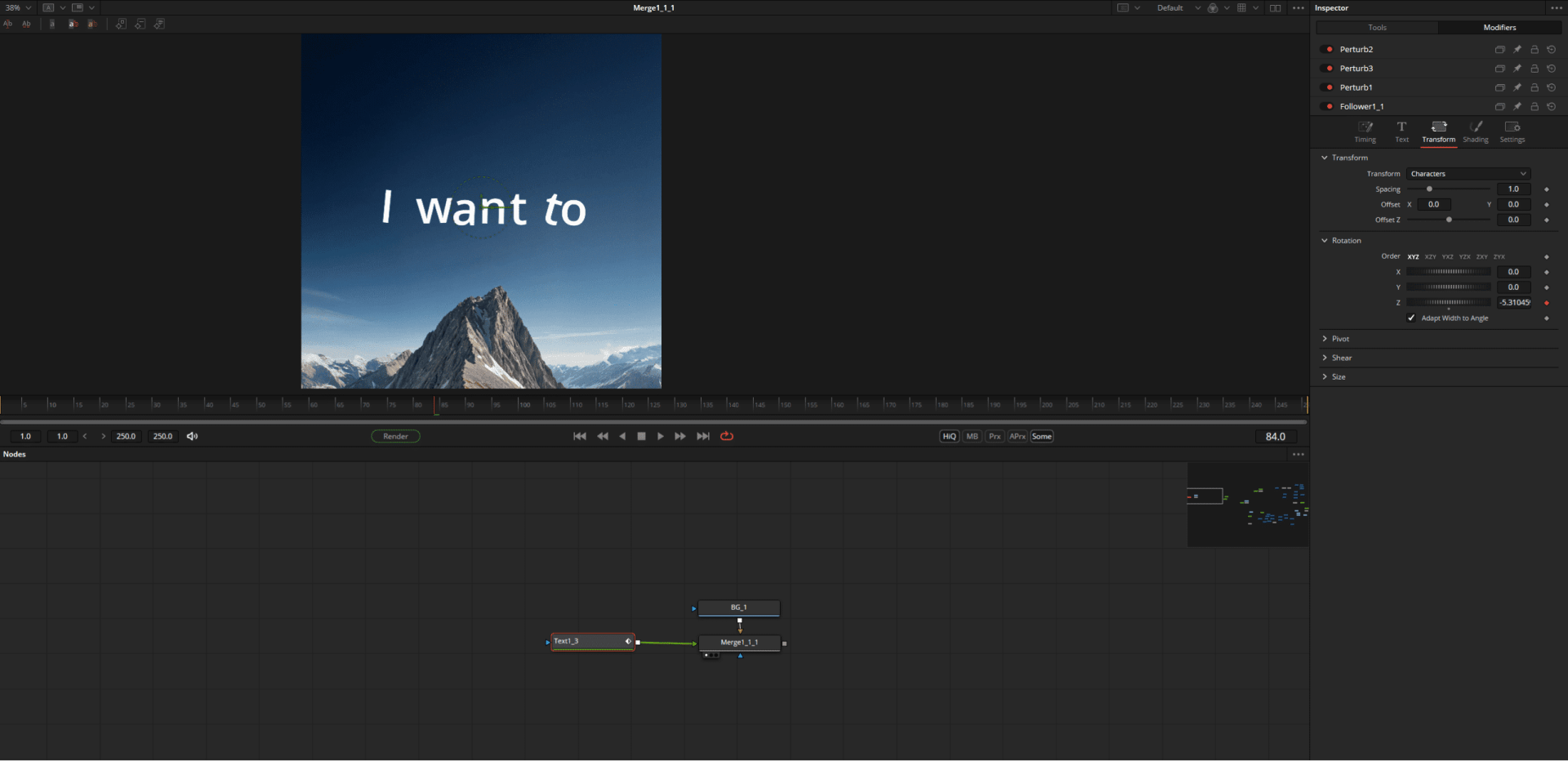Select the Transform tab in the inspector
This screenshot has width=1568, height=761.
(x=1438, y=131)
